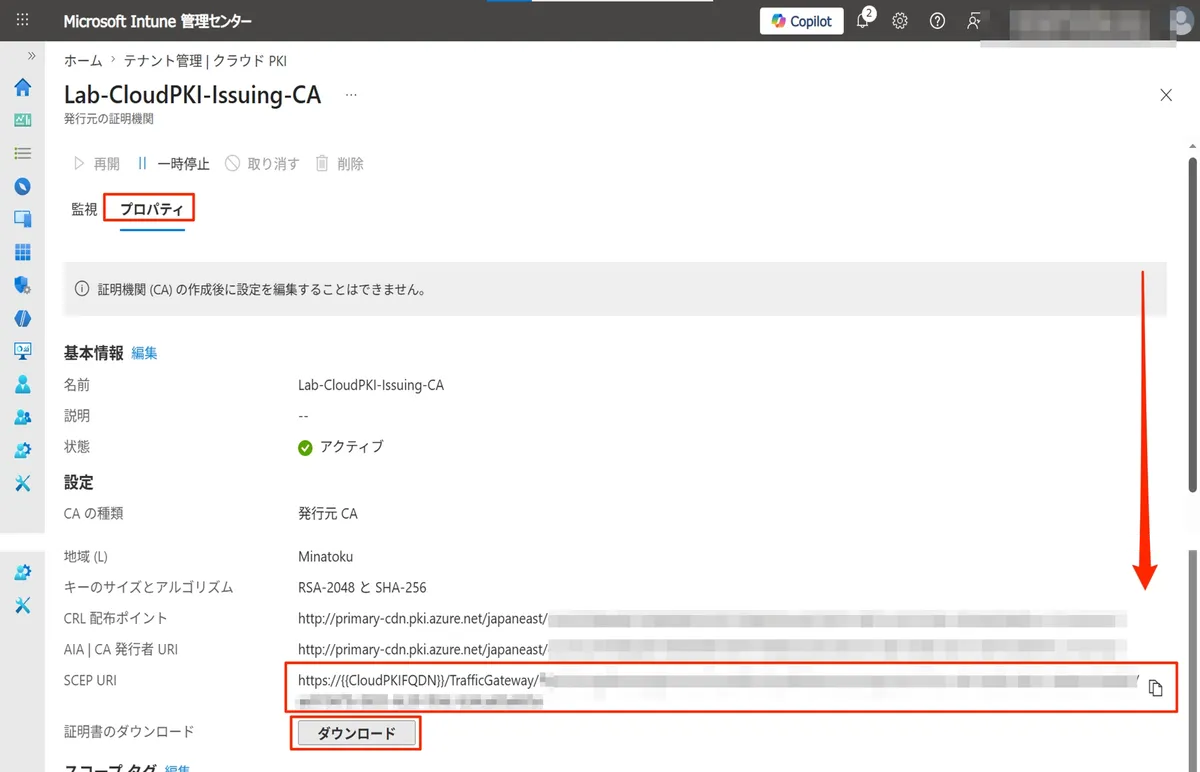
Task: Pause the CA with 一時停止
Action: [x=173, y=164]
